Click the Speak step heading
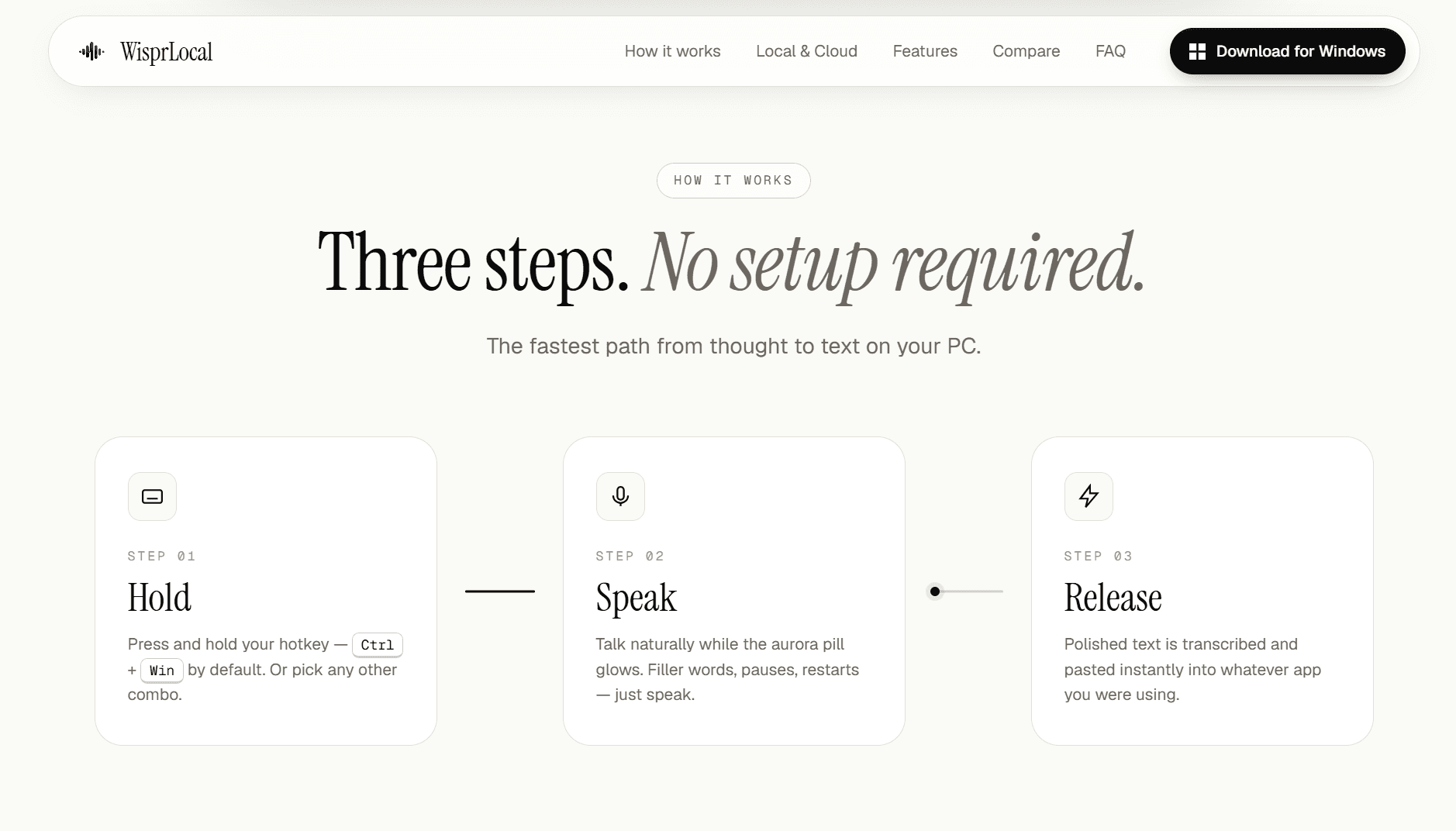The height and width of the screenshot is (831, 1456). (636, 598)
